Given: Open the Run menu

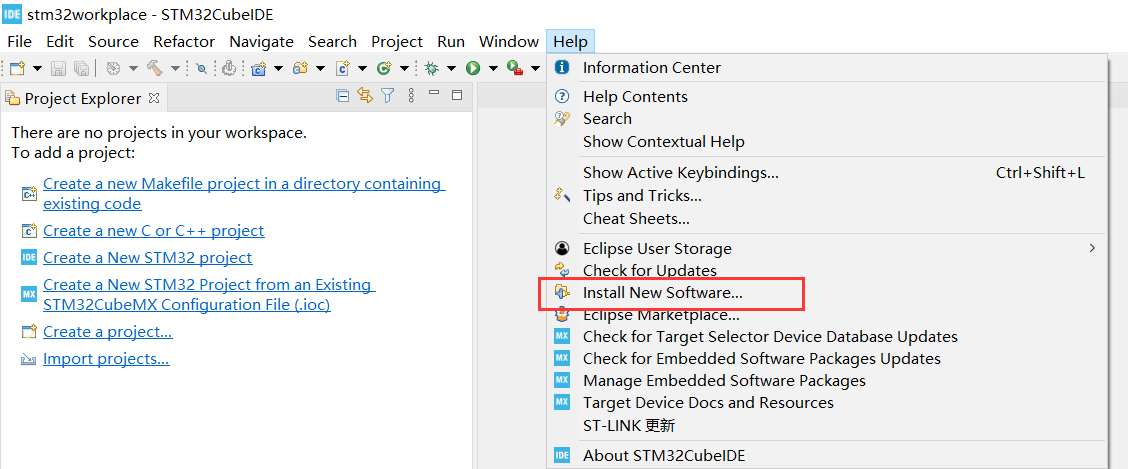Looking at the screenshot, I should (x=451, y=42).
